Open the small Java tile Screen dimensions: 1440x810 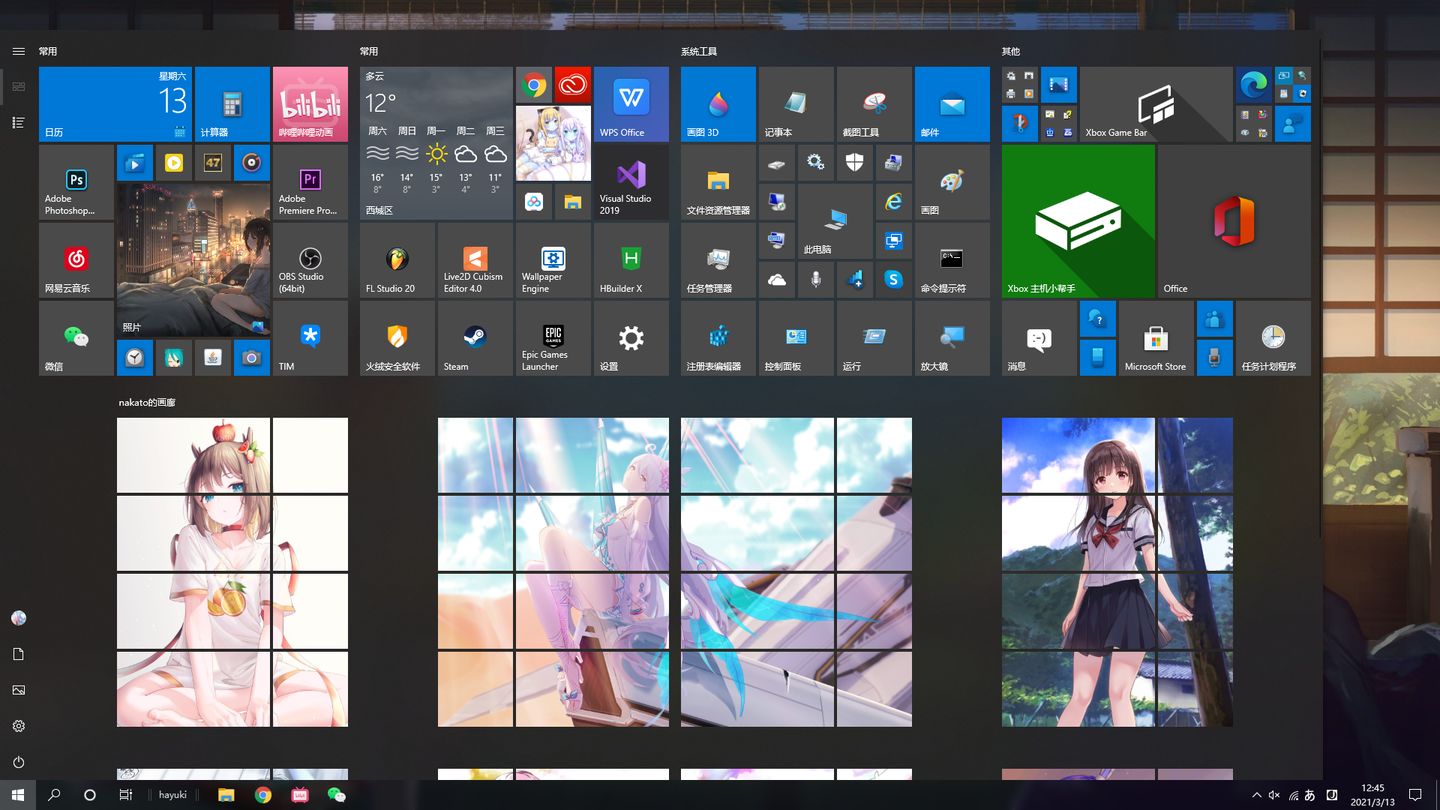[213, 357]
